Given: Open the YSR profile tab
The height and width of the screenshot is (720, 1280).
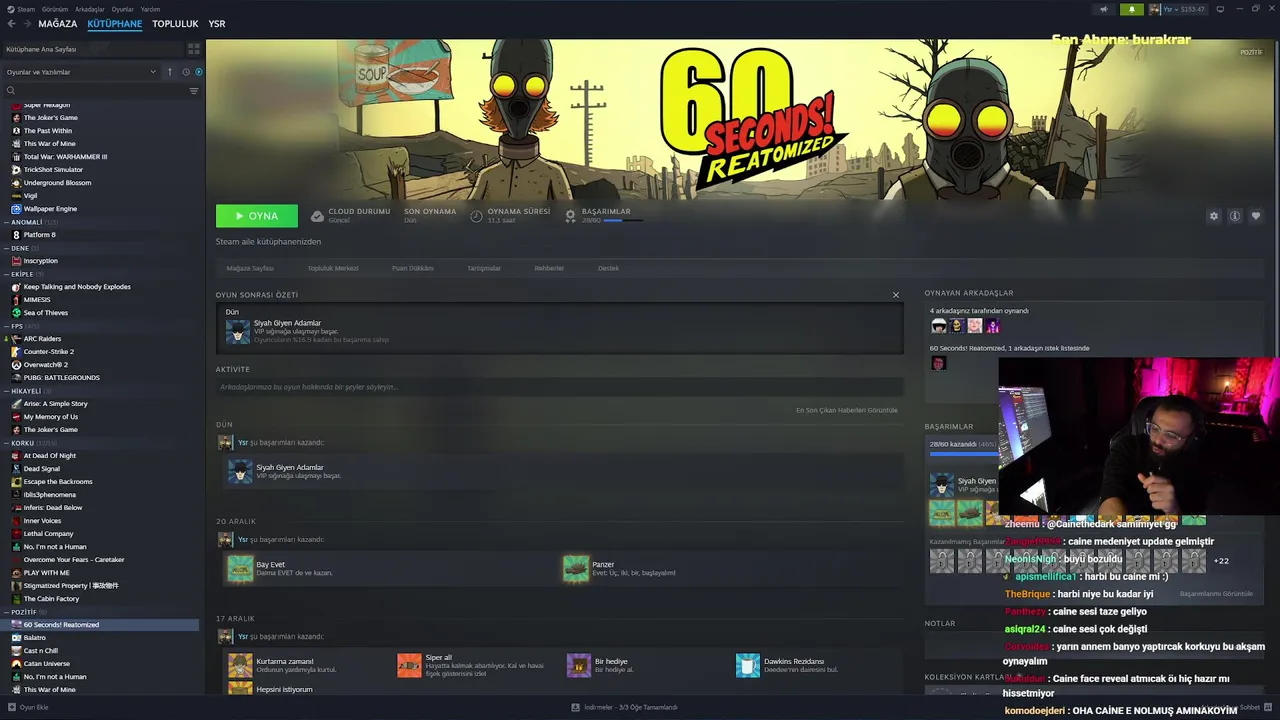Looking at the screenshot, I should [x=216, y=23].
